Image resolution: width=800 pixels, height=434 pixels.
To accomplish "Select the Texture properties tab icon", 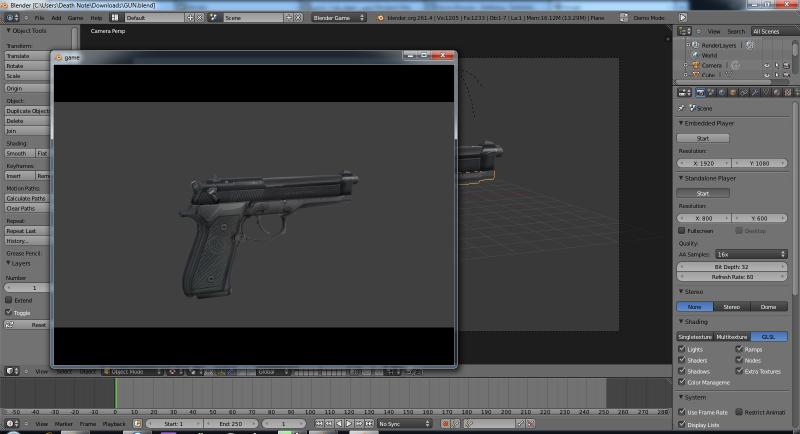I will pyautogui.click(x=788, y=92).
